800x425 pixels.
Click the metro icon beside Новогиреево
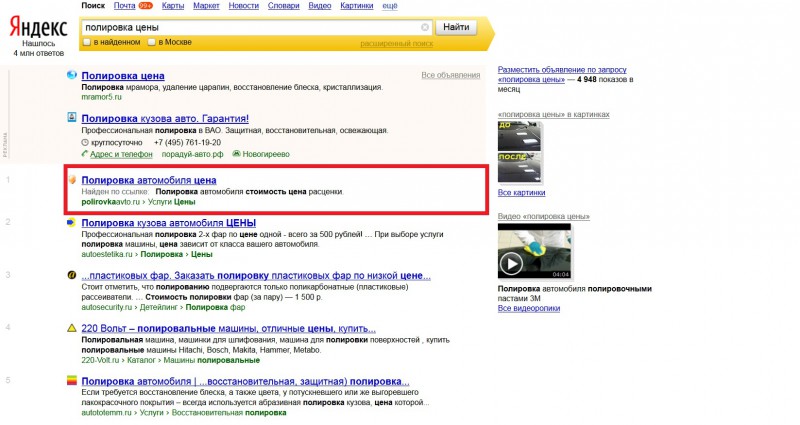236,154
